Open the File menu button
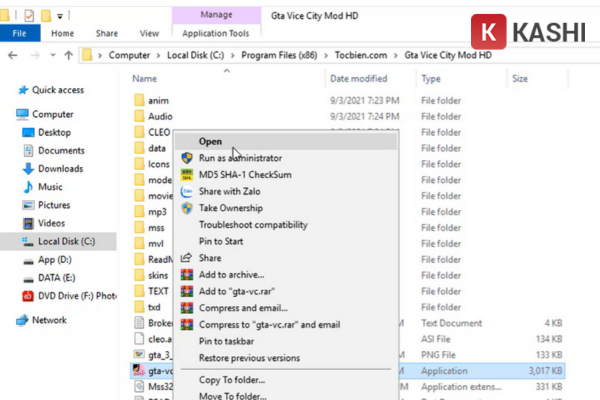 (20, 33)
